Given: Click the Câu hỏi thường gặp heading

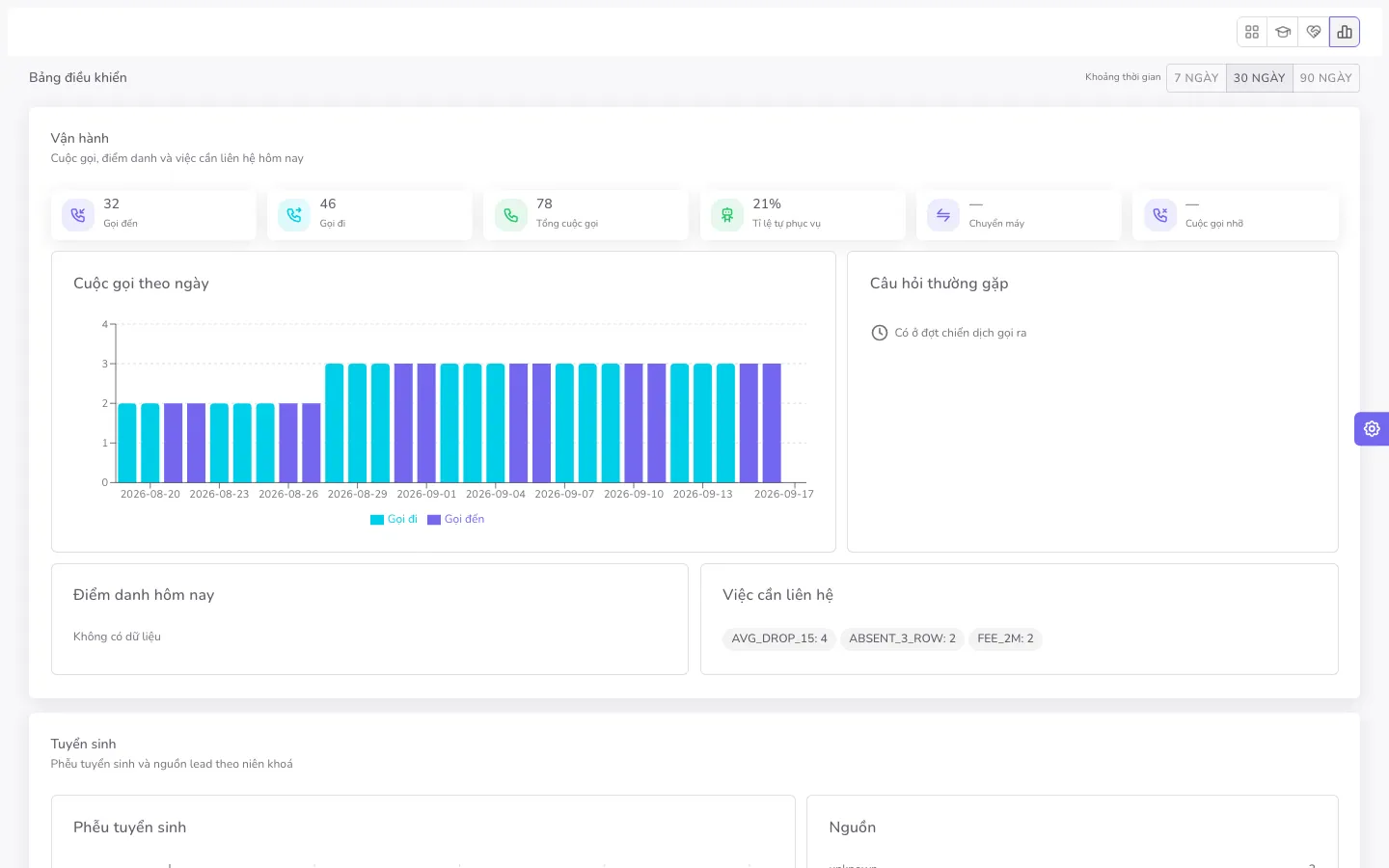Looking at the screenshot, I should [940, 284].
